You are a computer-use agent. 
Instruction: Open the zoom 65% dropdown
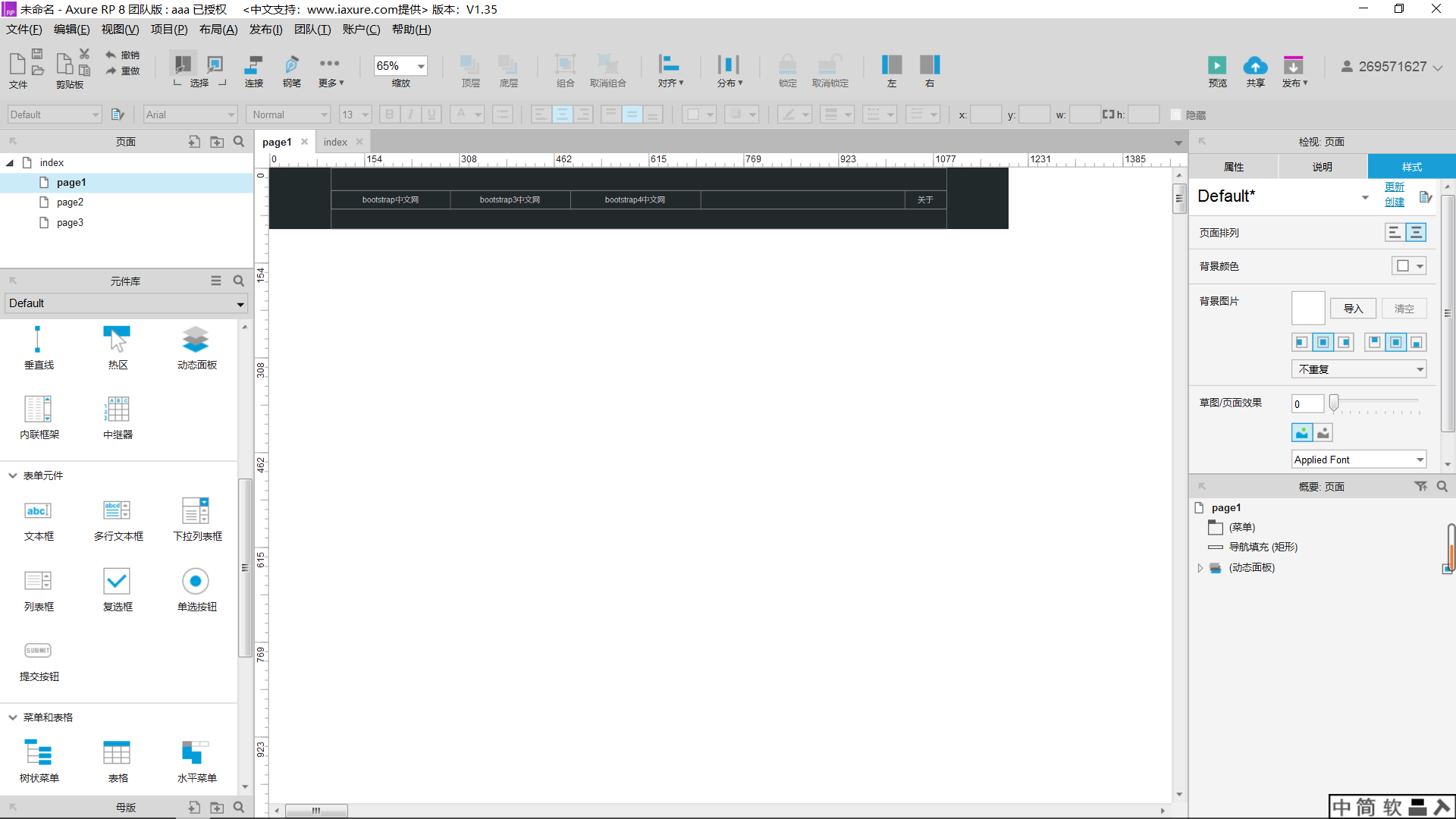point(421,66)
